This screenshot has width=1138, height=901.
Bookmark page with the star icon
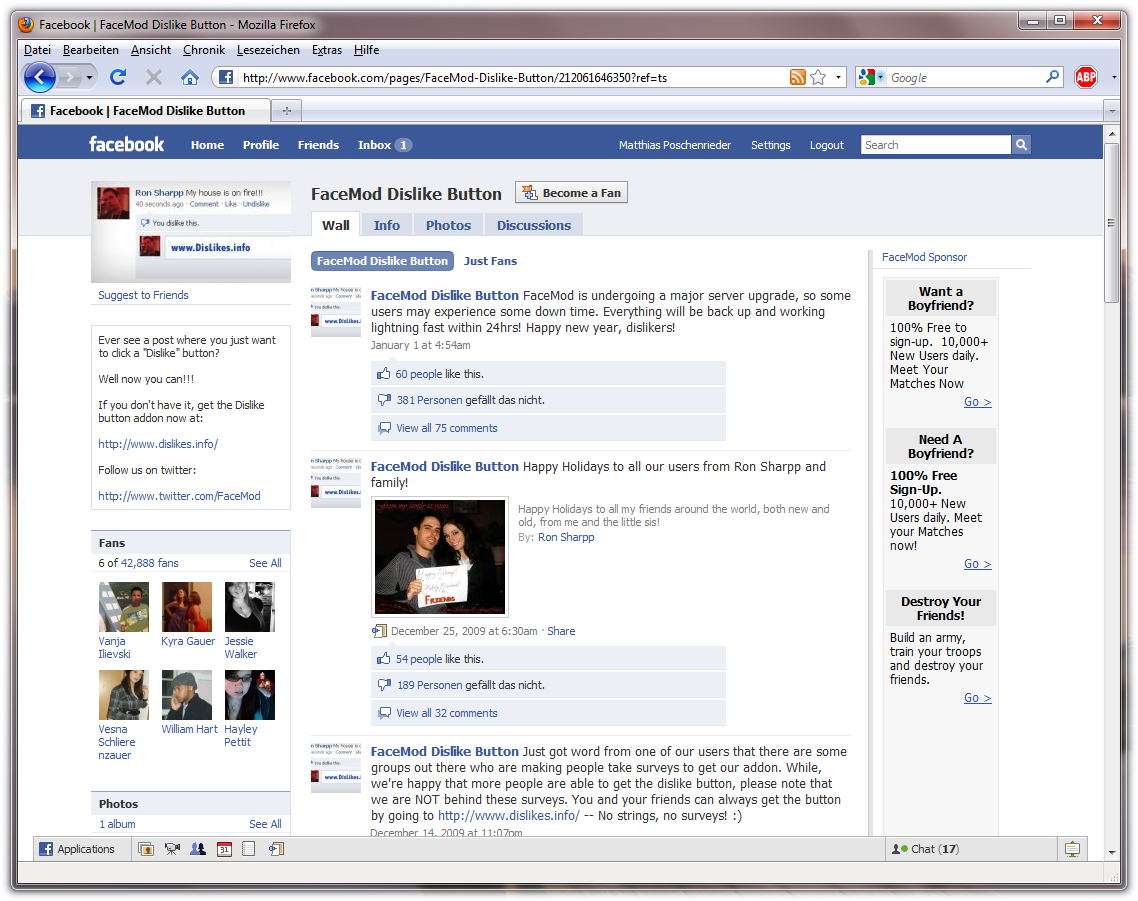click(818, 77)
